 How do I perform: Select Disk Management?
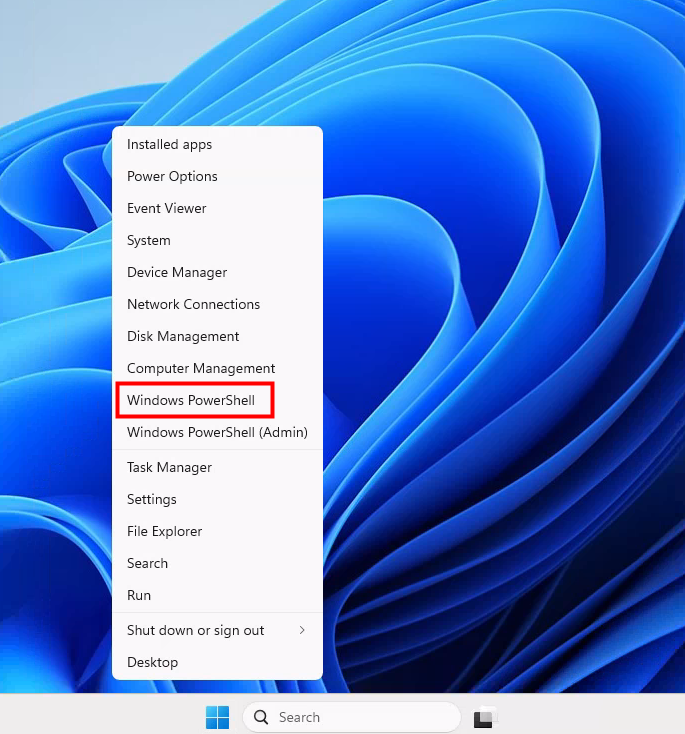pos(183,336)
